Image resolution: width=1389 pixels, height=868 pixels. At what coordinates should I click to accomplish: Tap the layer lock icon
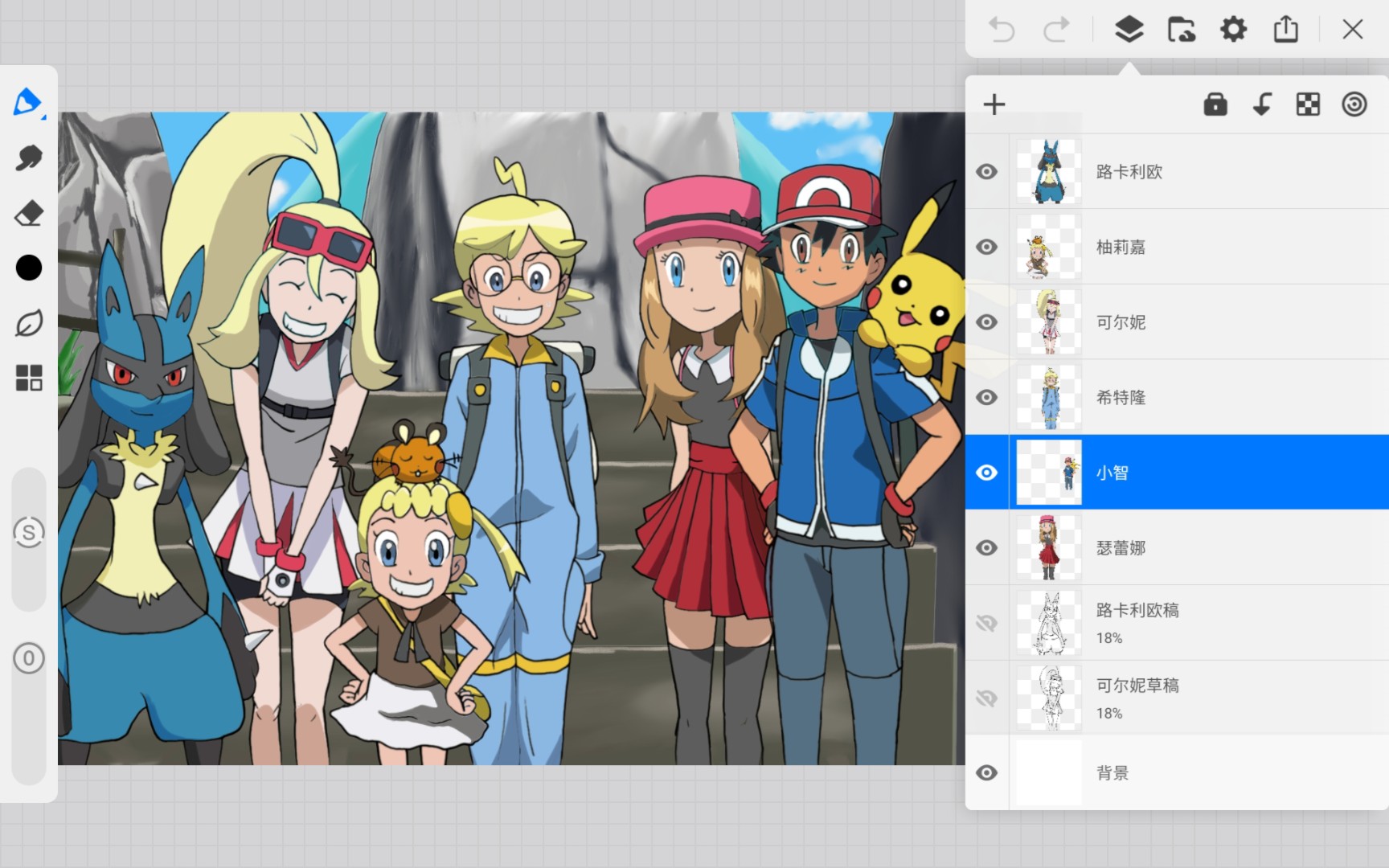coord(1215,104)
